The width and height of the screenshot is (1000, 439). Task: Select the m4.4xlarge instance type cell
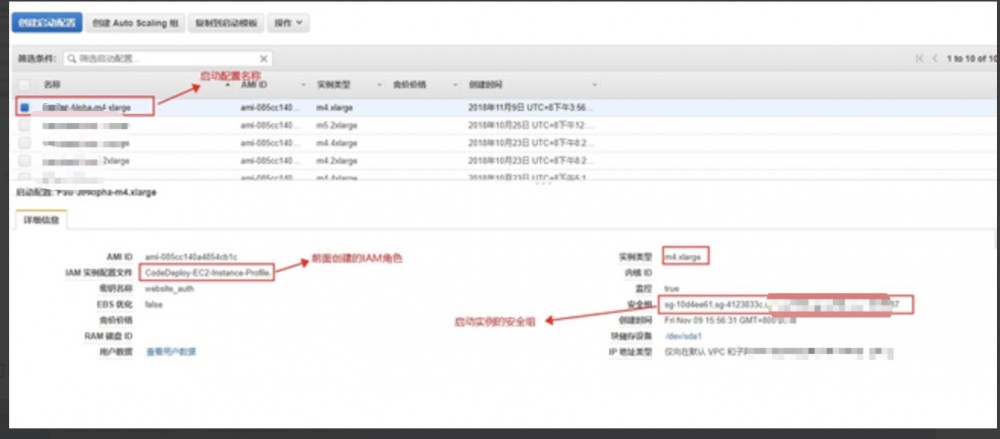pyautogui.click(x=337, y=144)
